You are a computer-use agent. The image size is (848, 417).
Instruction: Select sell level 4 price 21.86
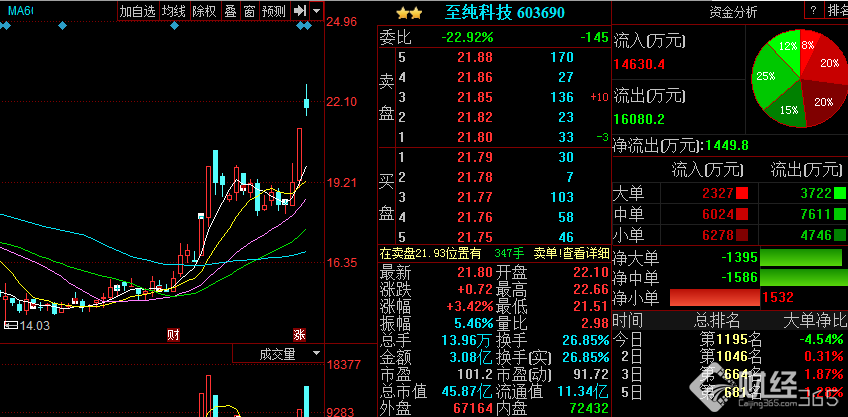click(475, 77)
